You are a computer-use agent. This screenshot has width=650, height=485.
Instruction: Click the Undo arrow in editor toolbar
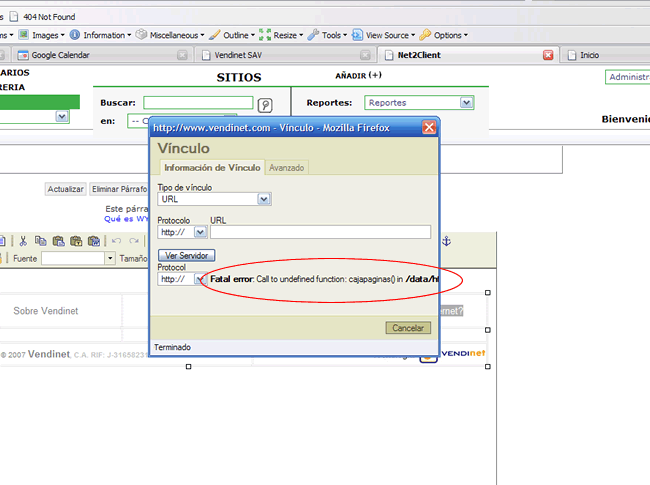pyautogui.click(x=116, y=240)
